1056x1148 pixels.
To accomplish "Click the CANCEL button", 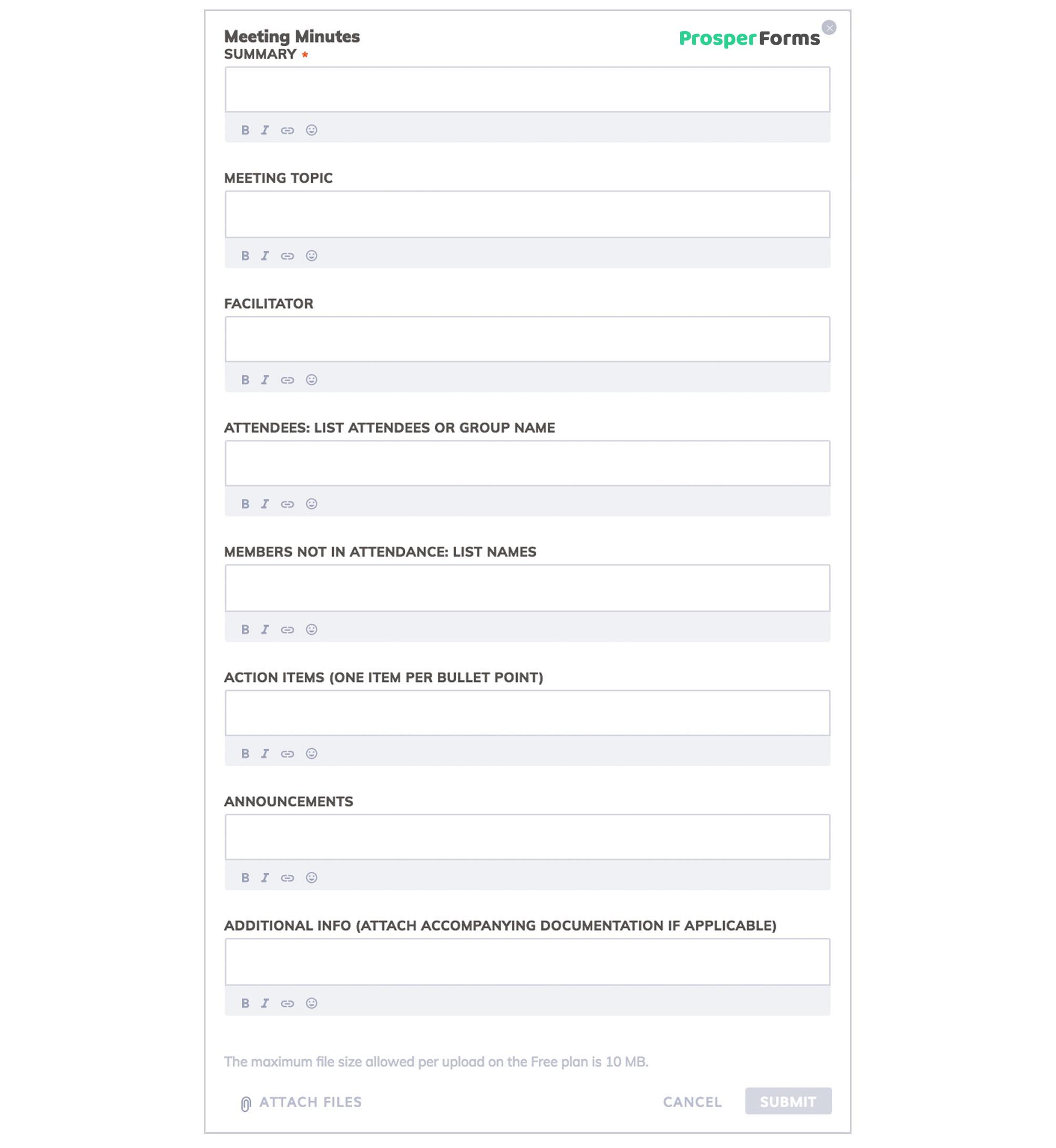I will pos(693,1102).
